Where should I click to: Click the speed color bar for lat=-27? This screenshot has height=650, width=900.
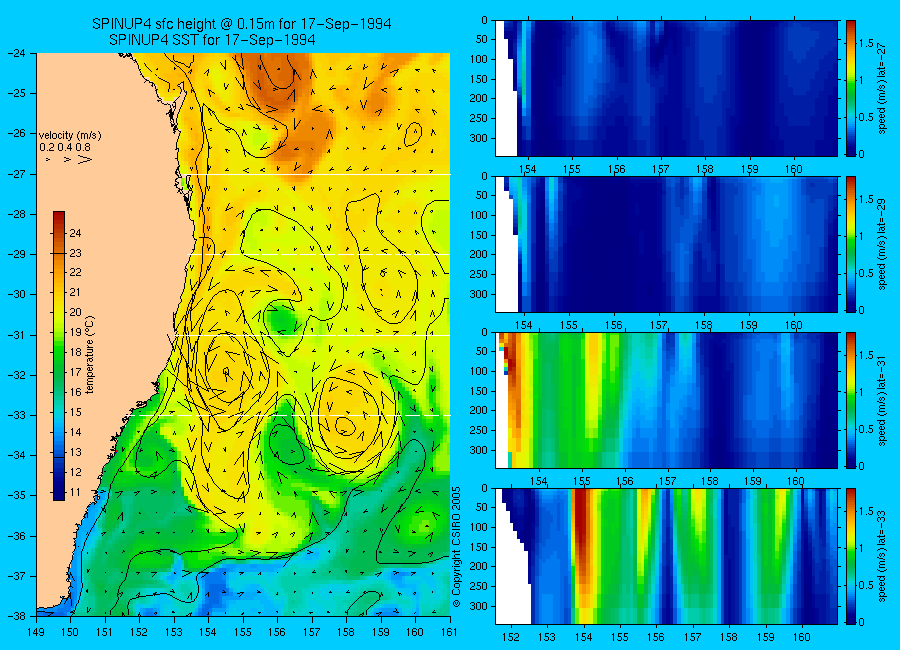[x=850, y=88]
